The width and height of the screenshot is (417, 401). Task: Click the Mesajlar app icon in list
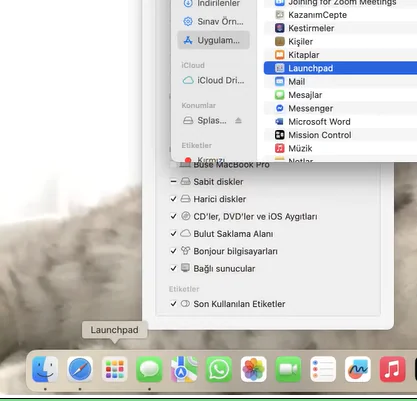pos(279,95)
